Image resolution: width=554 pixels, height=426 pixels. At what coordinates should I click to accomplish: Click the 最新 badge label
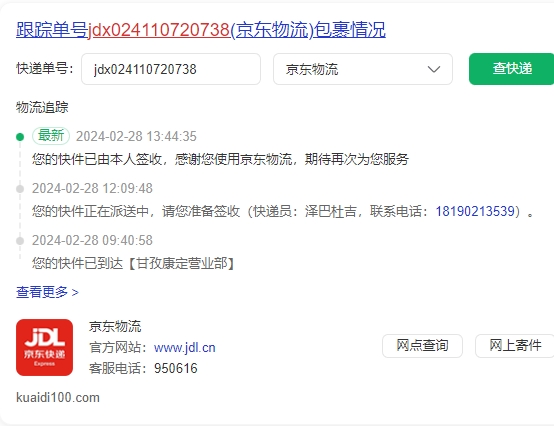pyautogui.click(x=51, y=136)
